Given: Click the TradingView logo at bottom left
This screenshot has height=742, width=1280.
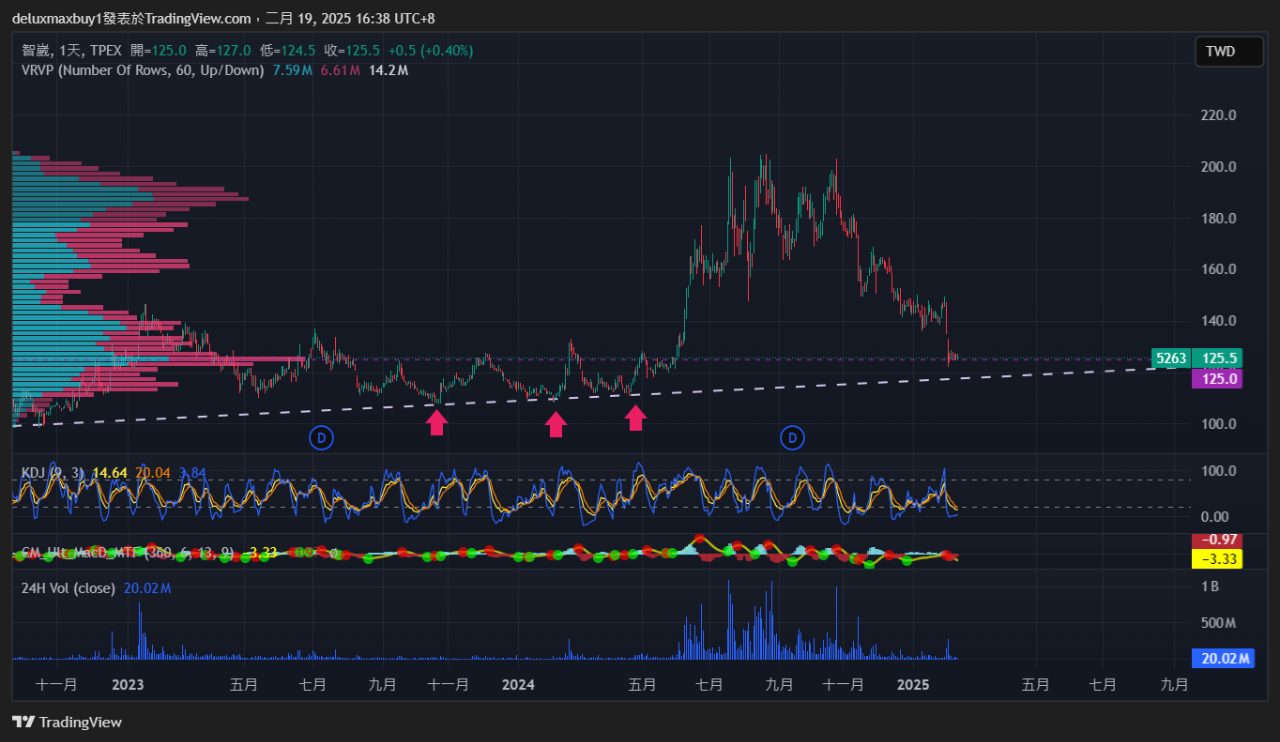Looking at the screenshot, I should [x=66, y=722].
